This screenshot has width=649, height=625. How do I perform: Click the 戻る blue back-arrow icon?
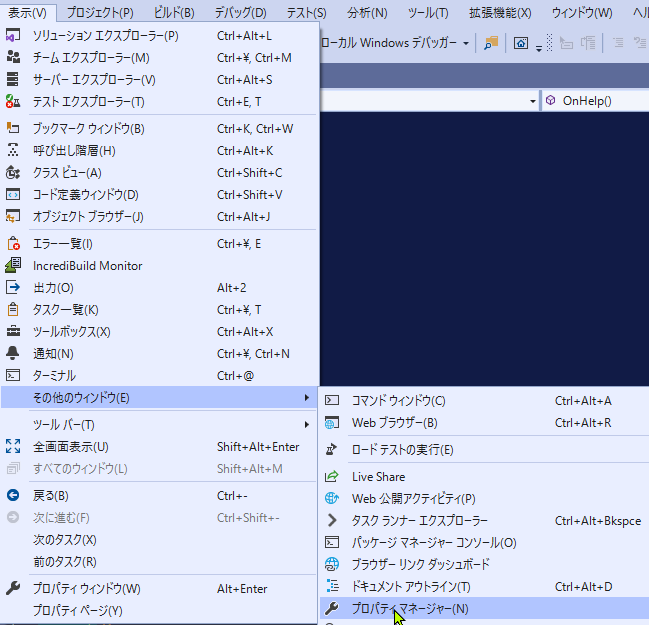click(x=13, y=495)
